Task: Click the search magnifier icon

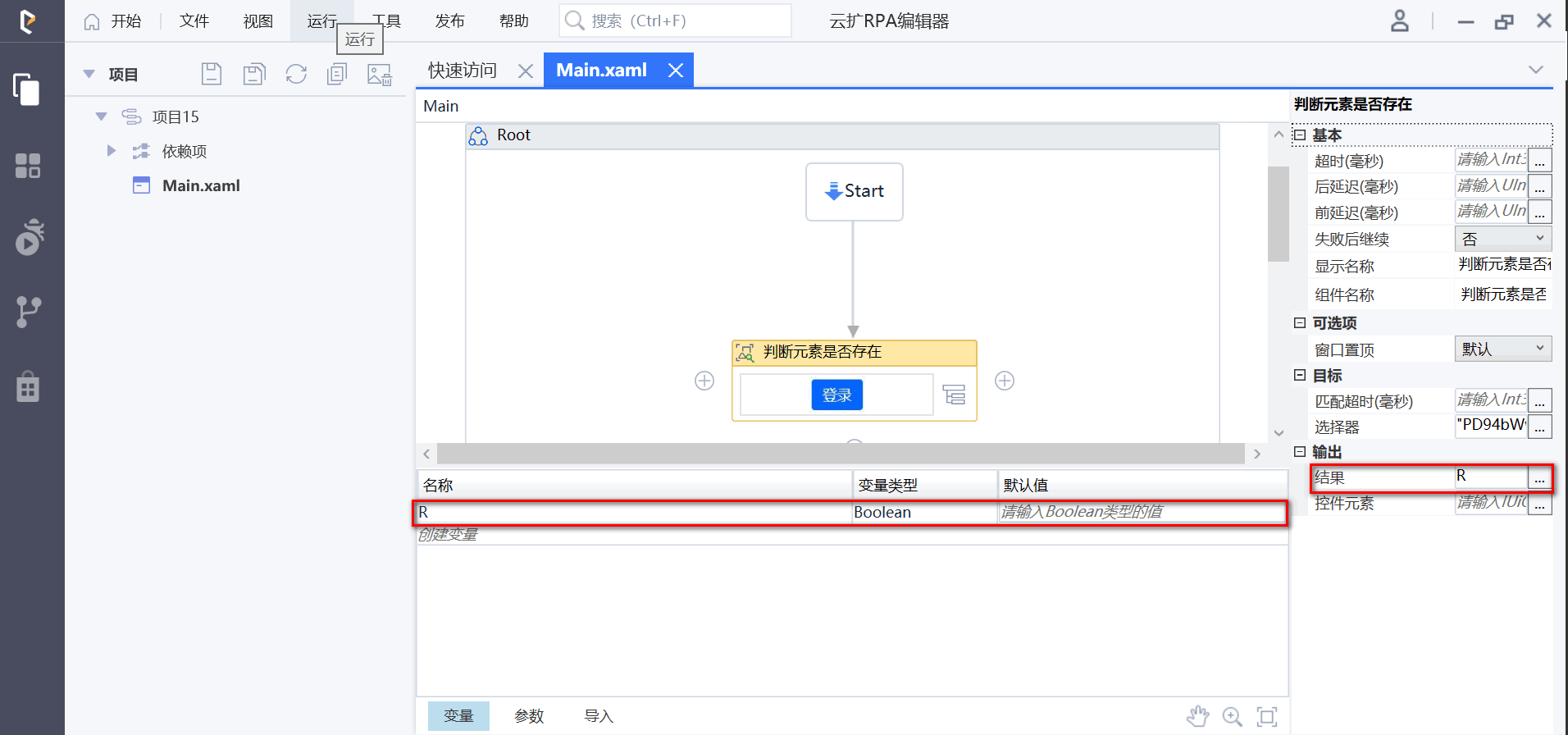Action: click(575, 21)
